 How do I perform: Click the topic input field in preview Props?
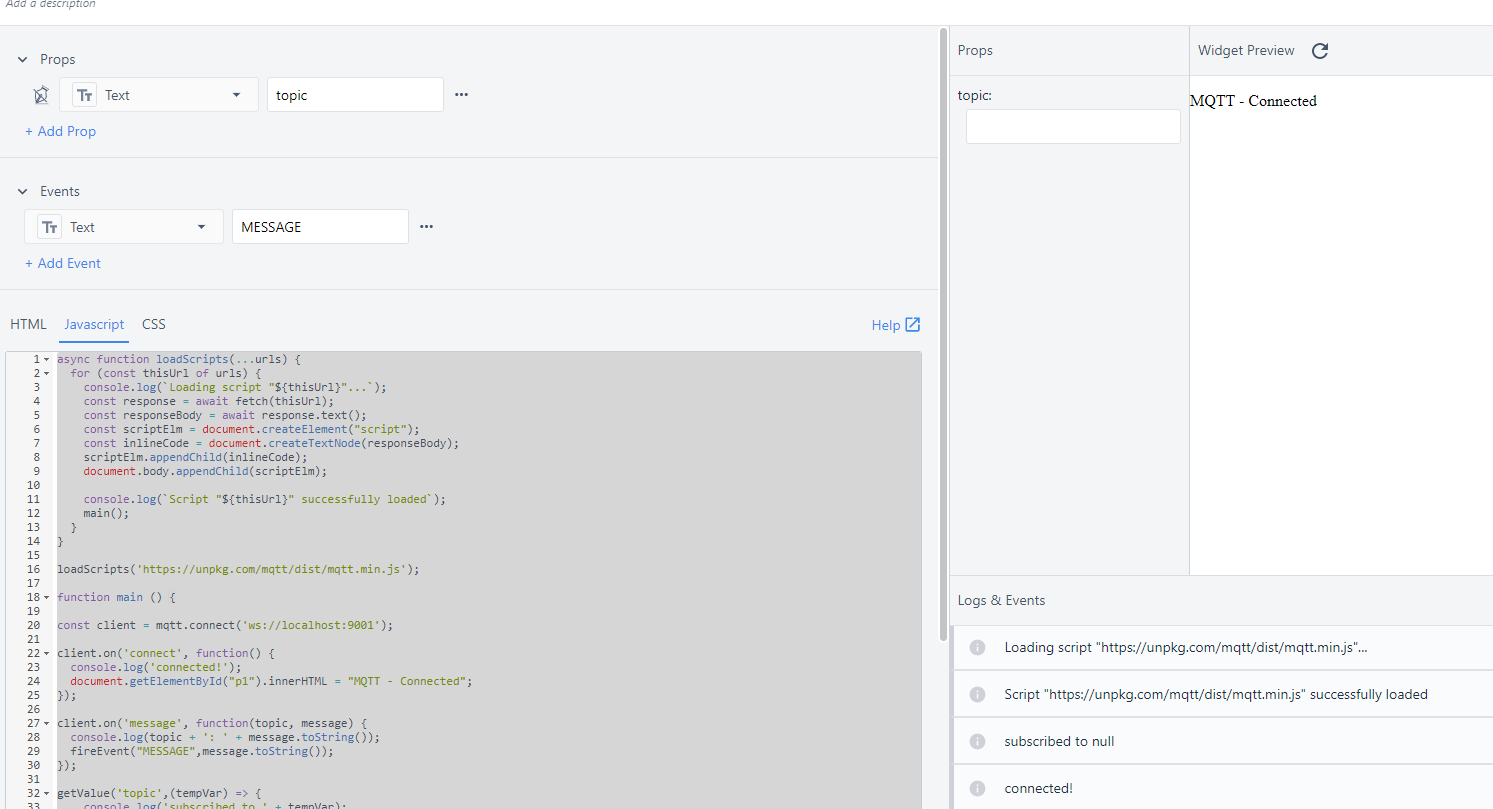coord(1073,127)
